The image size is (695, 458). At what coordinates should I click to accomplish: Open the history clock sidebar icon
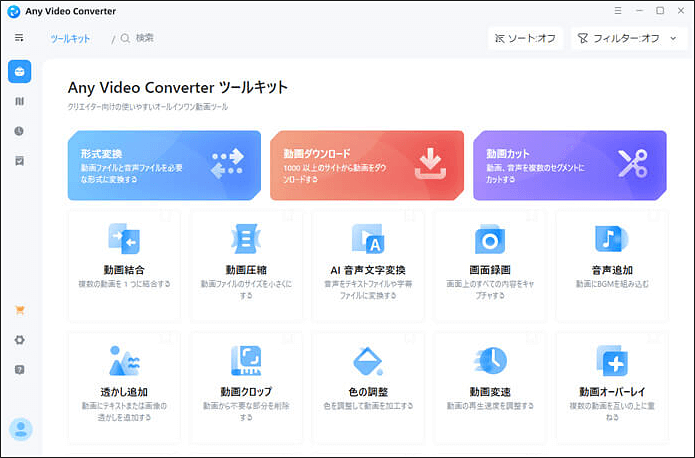[19, 131]
